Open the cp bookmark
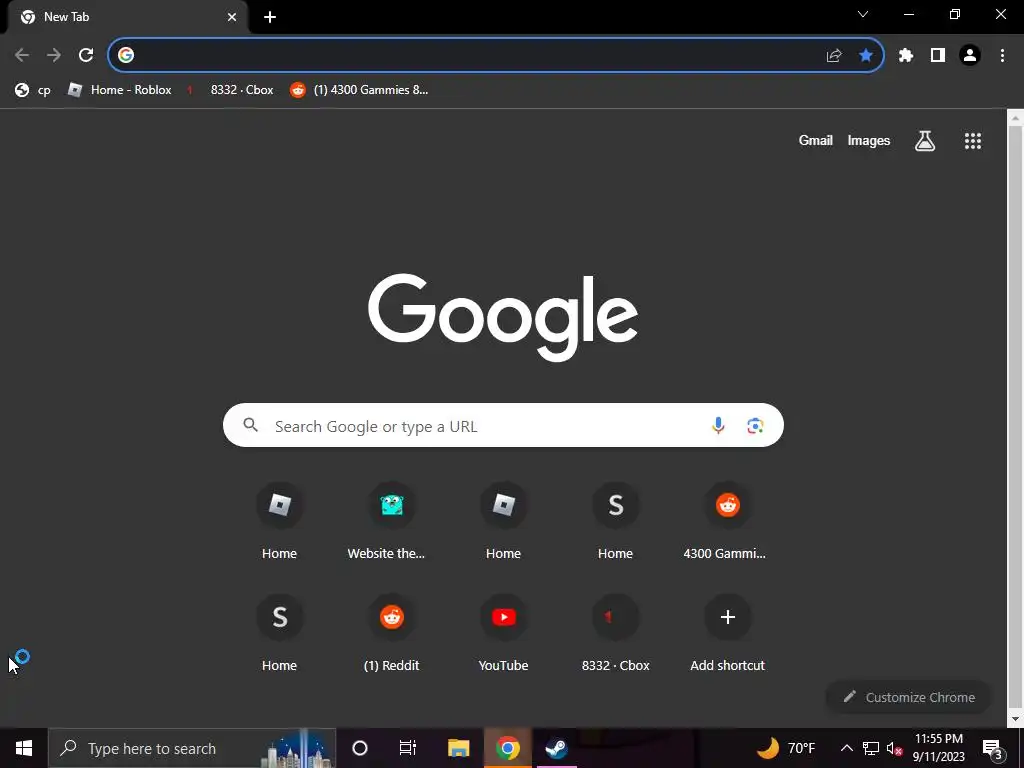 pyautogui.click(x=33, y=90)
